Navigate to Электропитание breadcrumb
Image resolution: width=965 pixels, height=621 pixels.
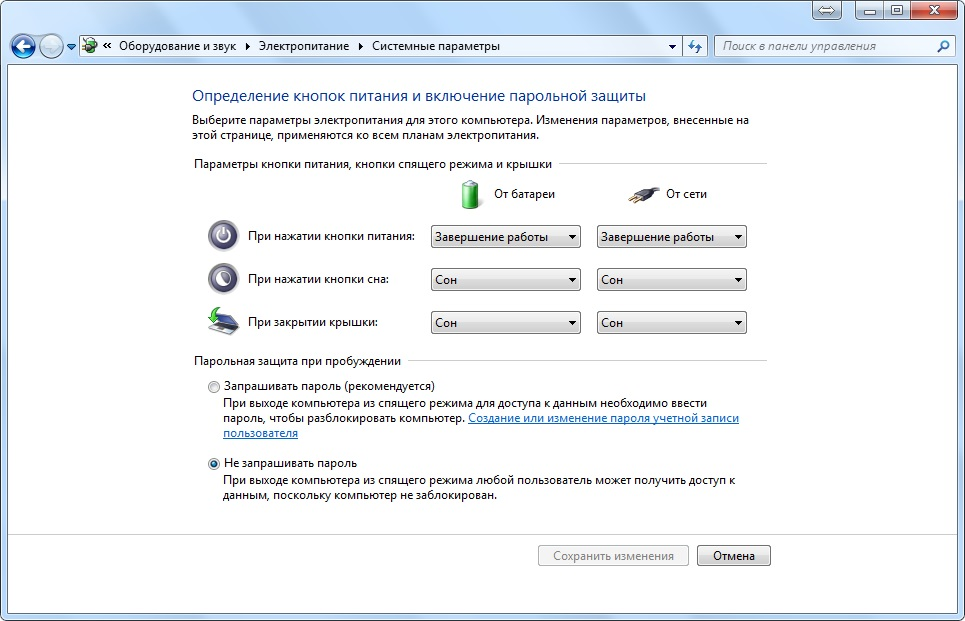point(303,46)
